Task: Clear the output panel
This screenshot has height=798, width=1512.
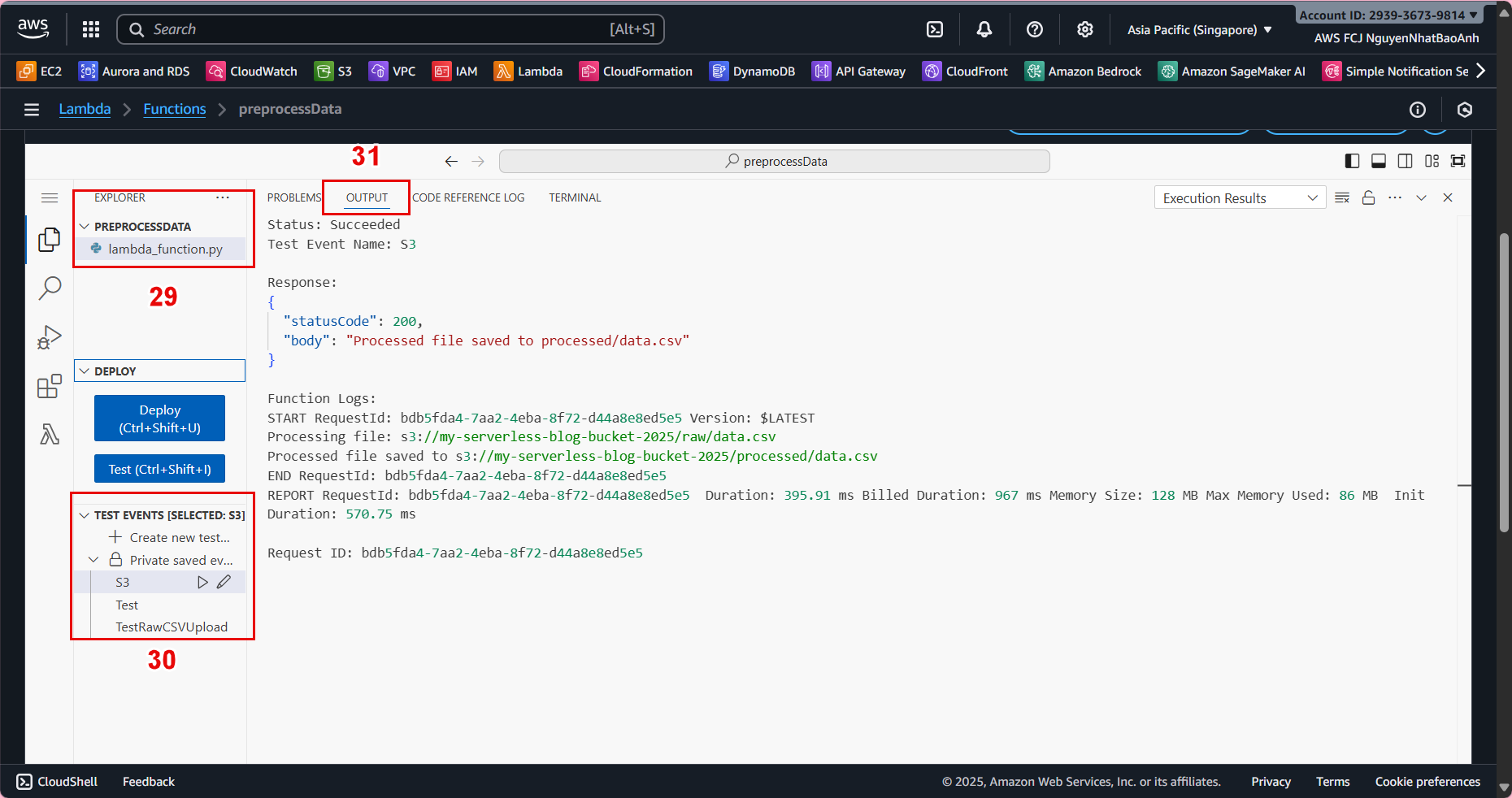Action: [1342, 197]
